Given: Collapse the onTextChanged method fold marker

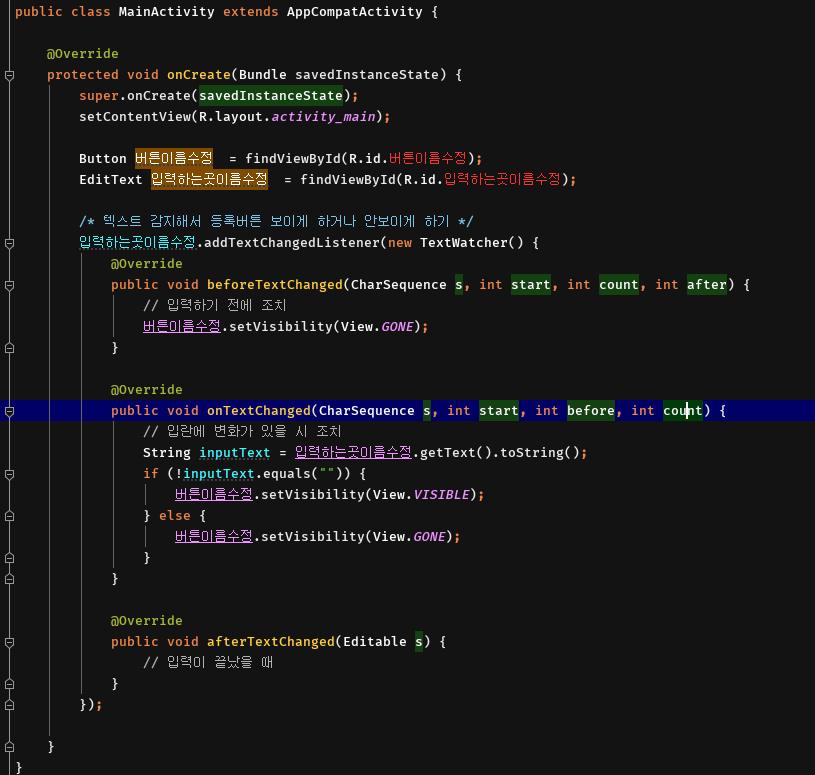Looking at the screenshot, I should pos(9,411).
